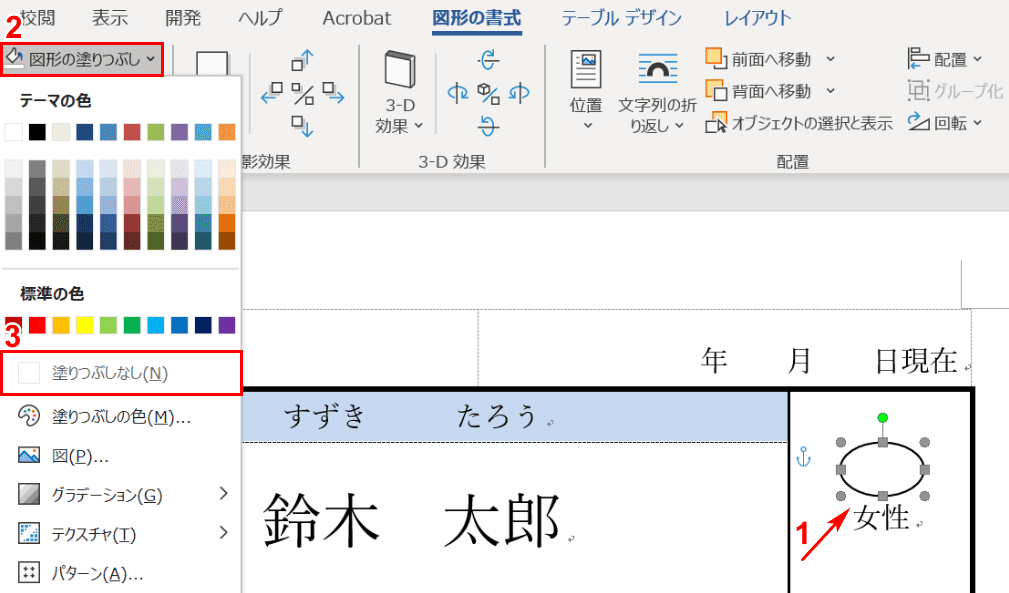Pick the standard light blue color swatch

coord(156,325)
